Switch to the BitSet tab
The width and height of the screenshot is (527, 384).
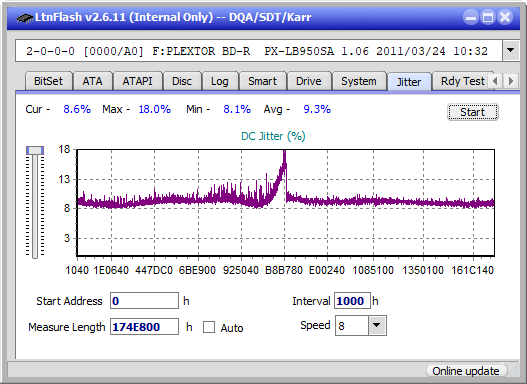(x=48, y=81)
